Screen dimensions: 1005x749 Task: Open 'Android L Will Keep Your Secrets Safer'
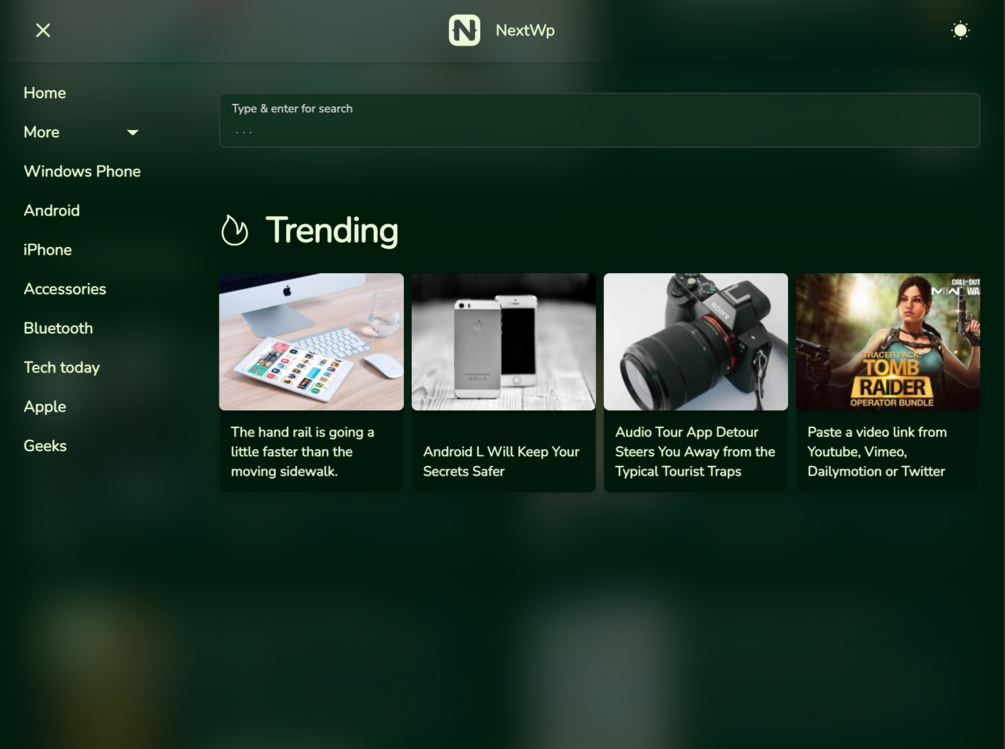pos(501,461)
